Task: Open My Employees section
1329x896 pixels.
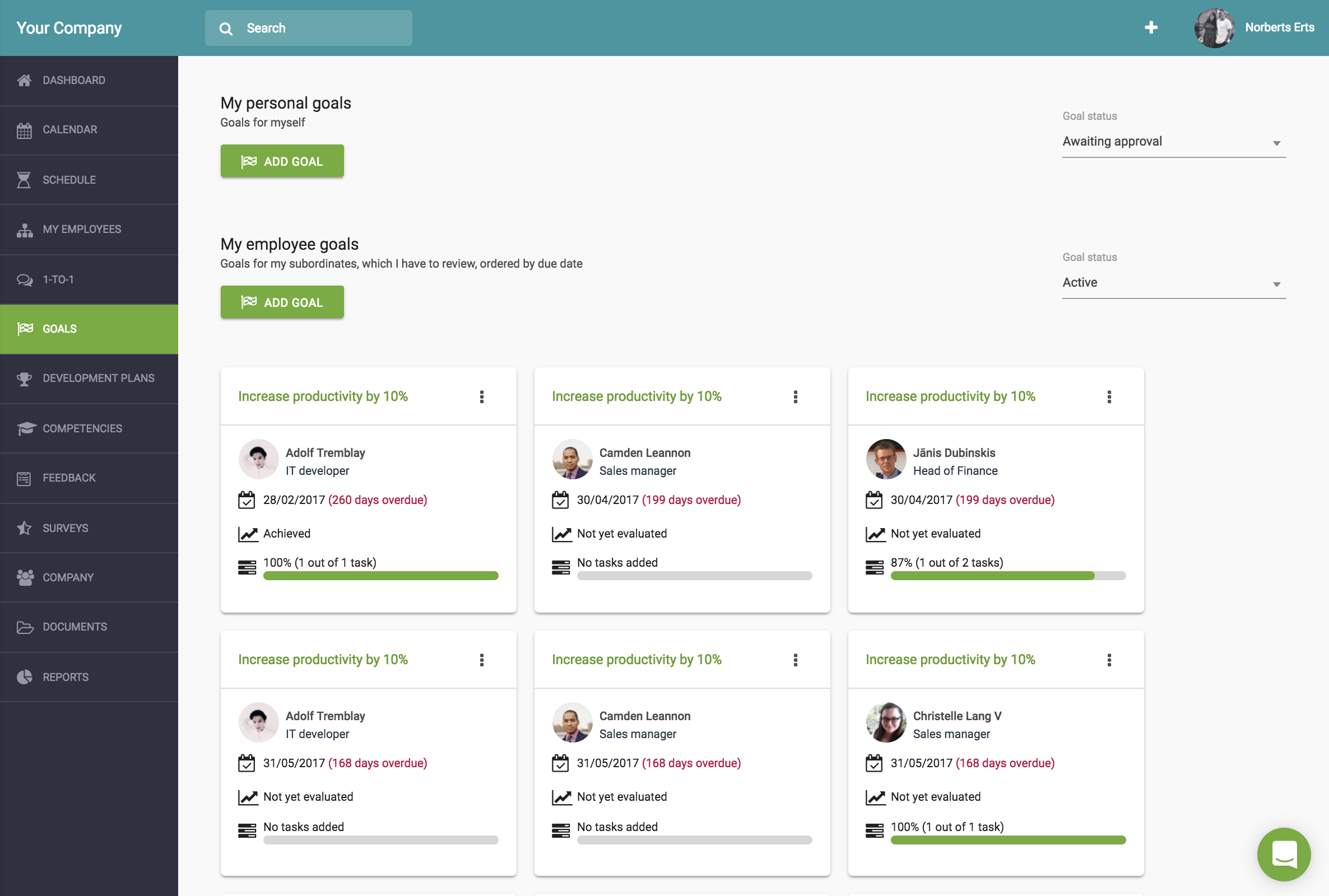Action: (81, 229)
